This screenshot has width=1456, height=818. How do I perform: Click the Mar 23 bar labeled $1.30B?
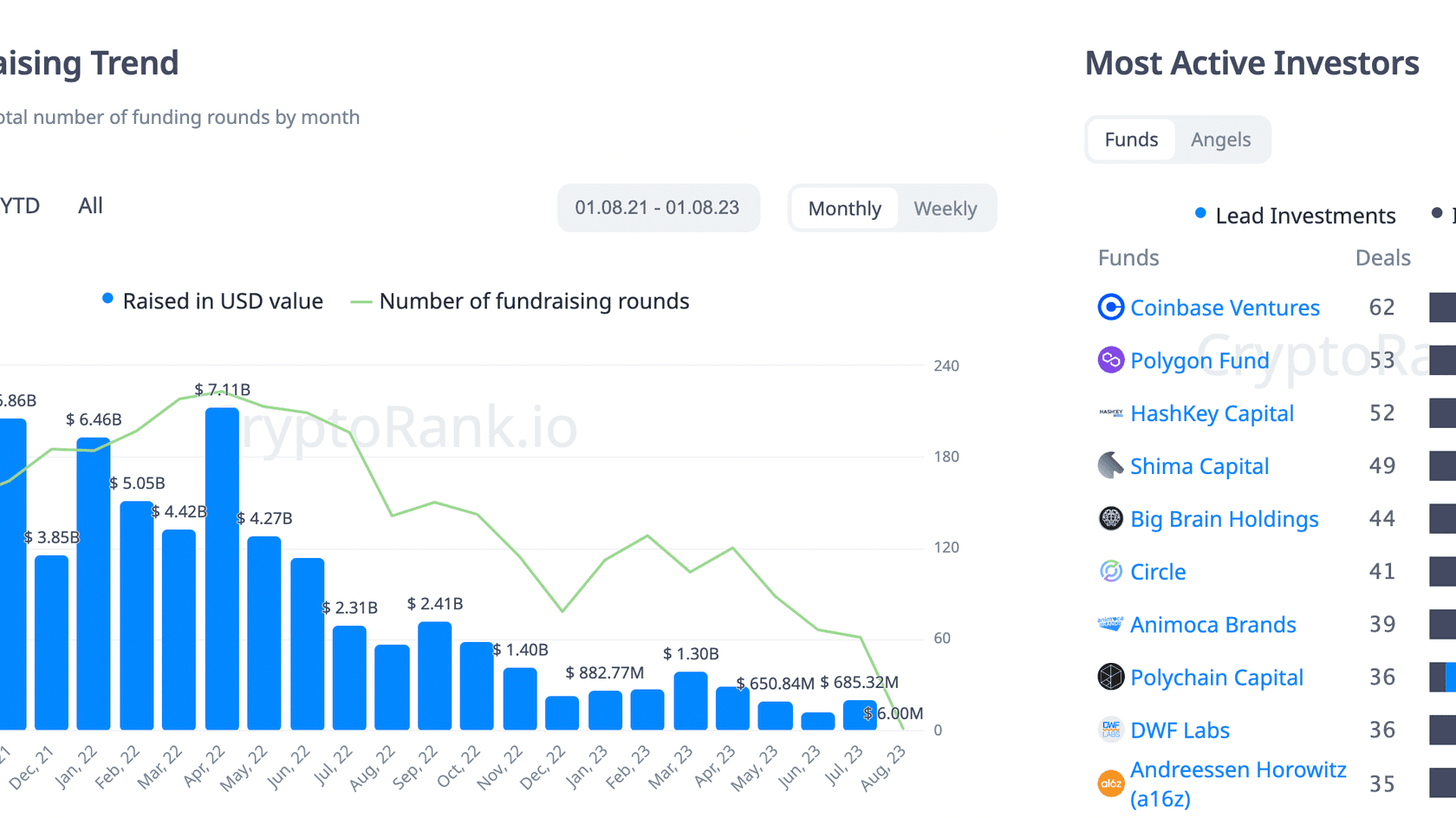[691, 701]
